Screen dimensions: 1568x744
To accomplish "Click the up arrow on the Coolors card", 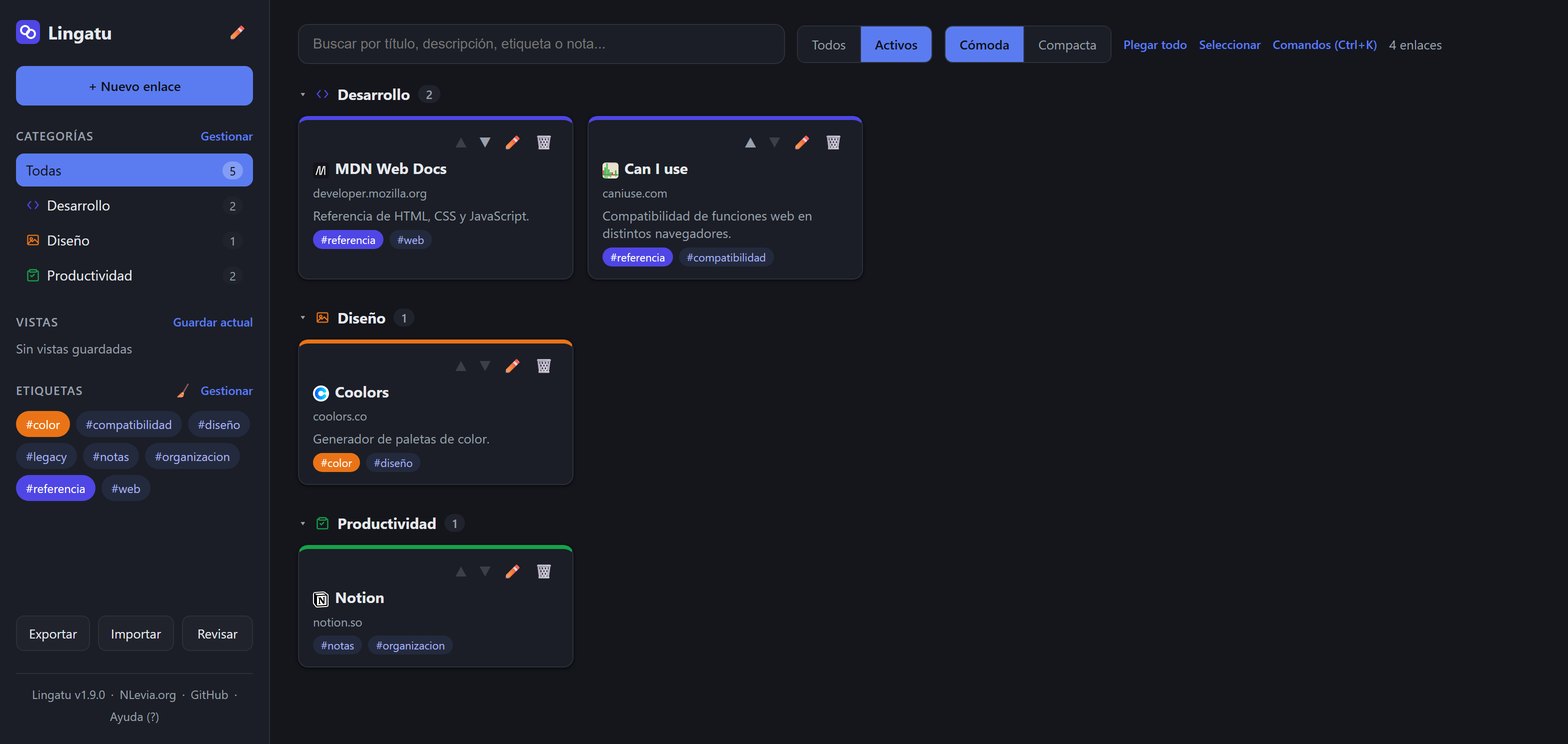I will coord(461,366).
